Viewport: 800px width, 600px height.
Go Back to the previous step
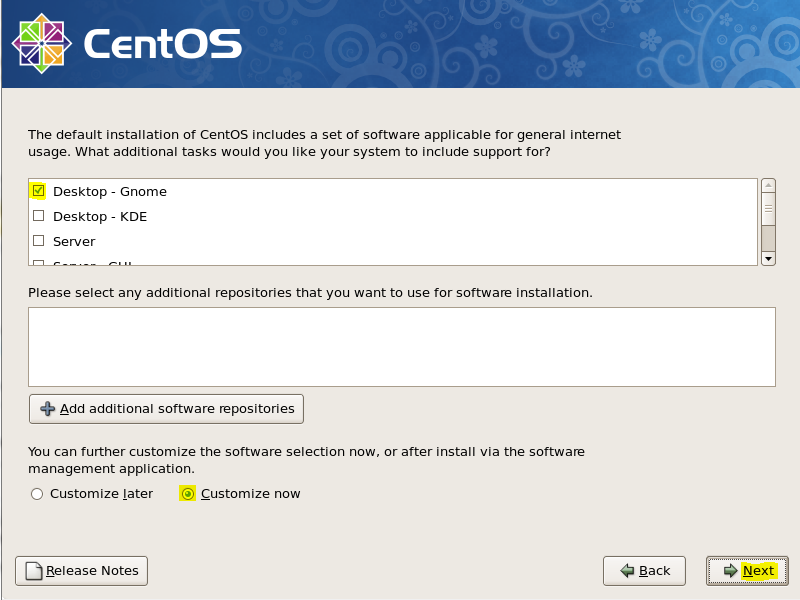pyautogui.click(x=644, y=571)
